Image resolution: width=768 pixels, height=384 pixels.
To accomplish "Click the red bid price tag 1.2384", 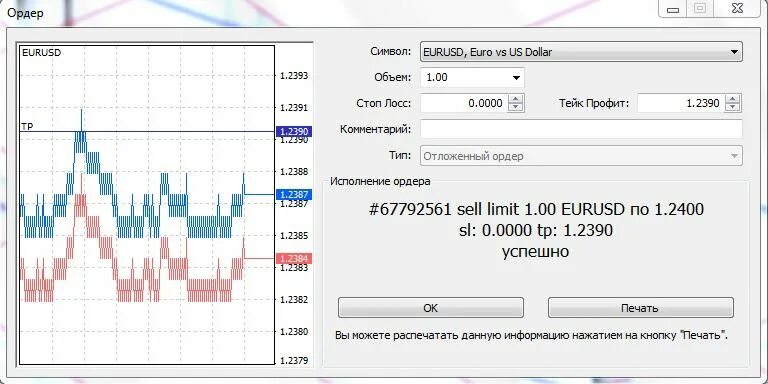I will [293, 258].
